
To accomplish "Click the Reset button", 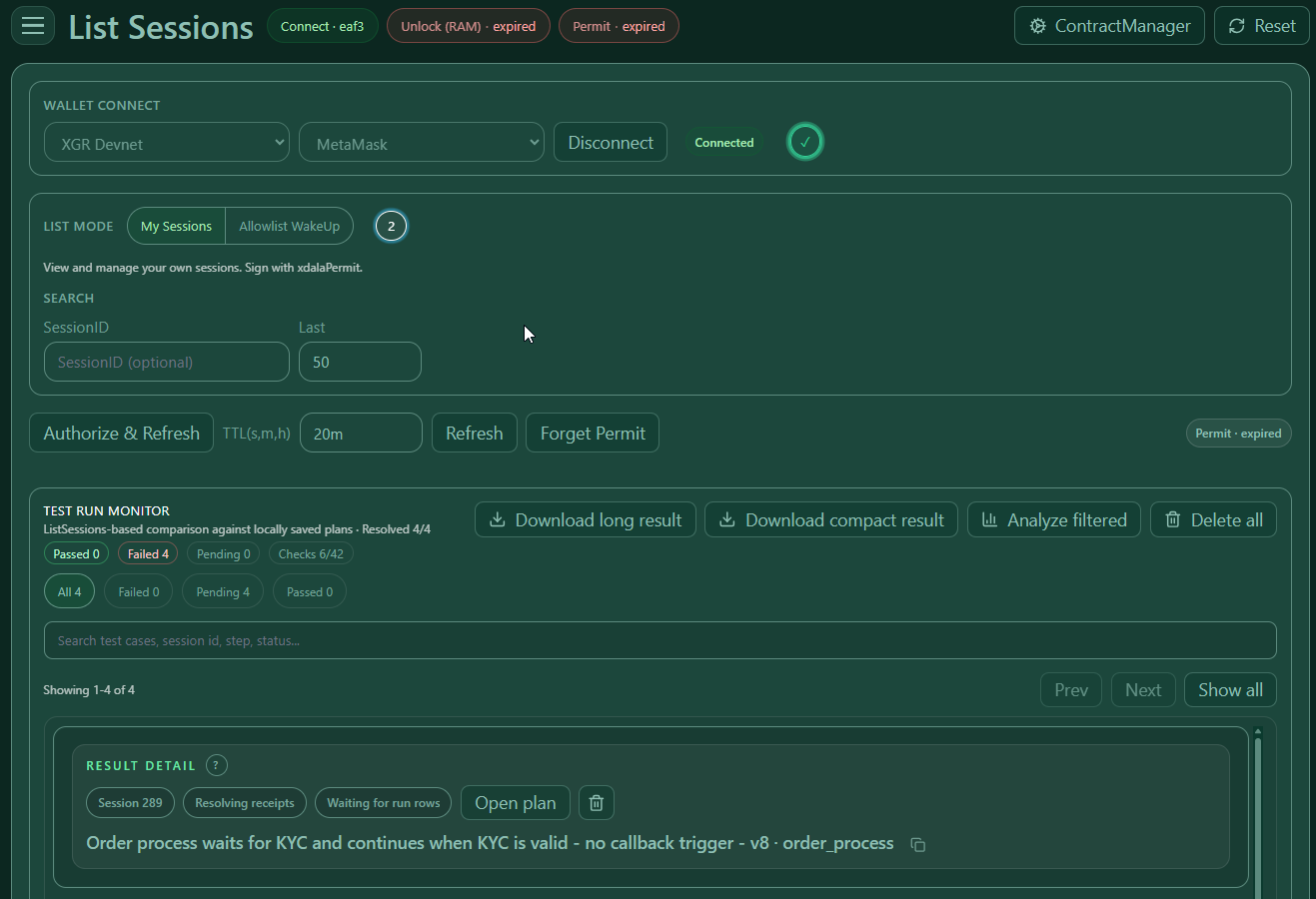I will point(1261,26).
